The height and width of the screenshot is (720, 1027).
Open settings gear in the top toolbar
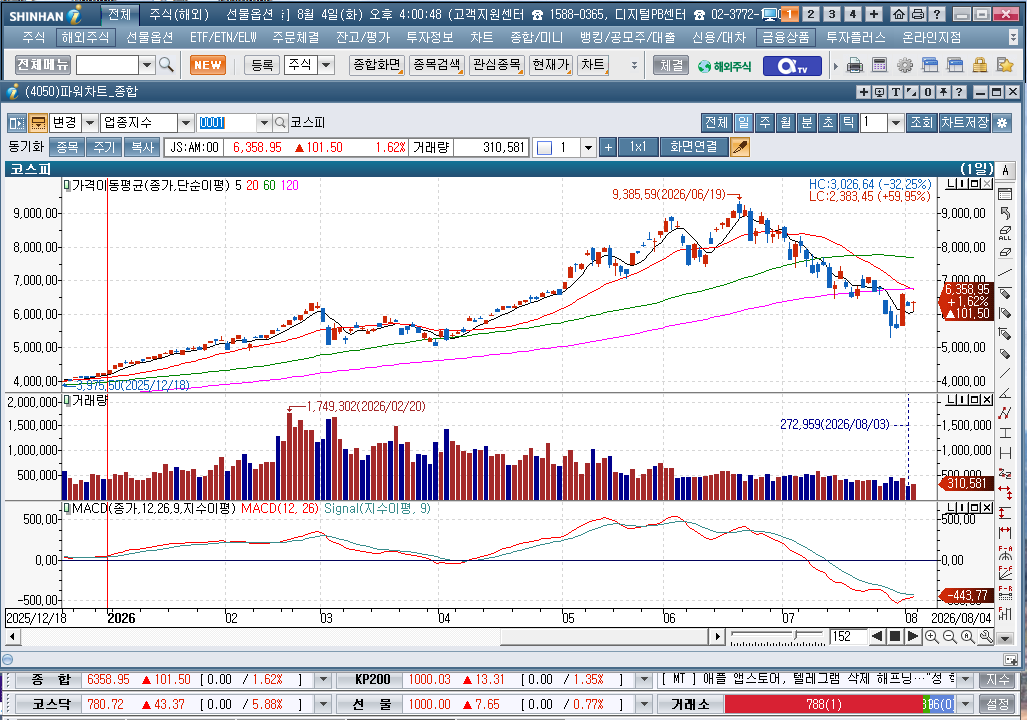(905, 65)
